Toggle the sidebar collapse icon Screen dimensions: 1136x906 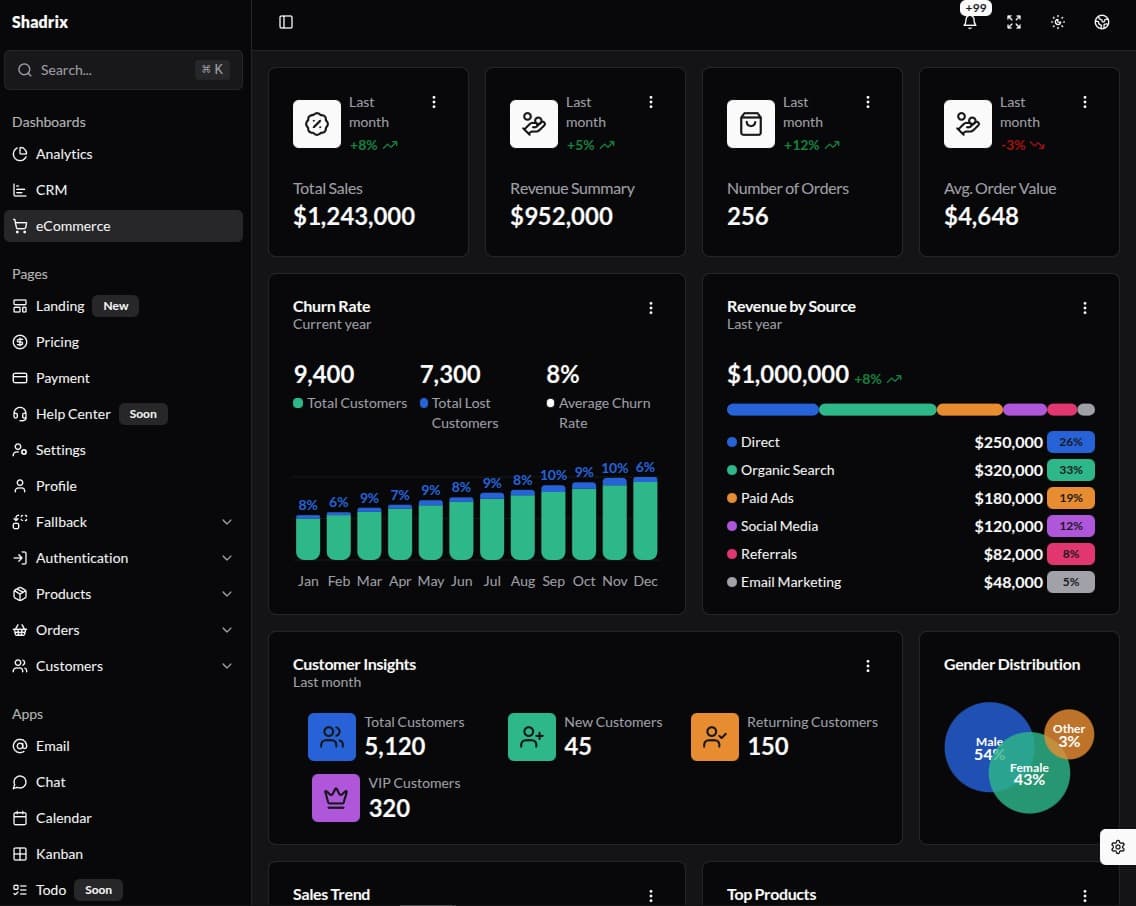tap(286, 22)
